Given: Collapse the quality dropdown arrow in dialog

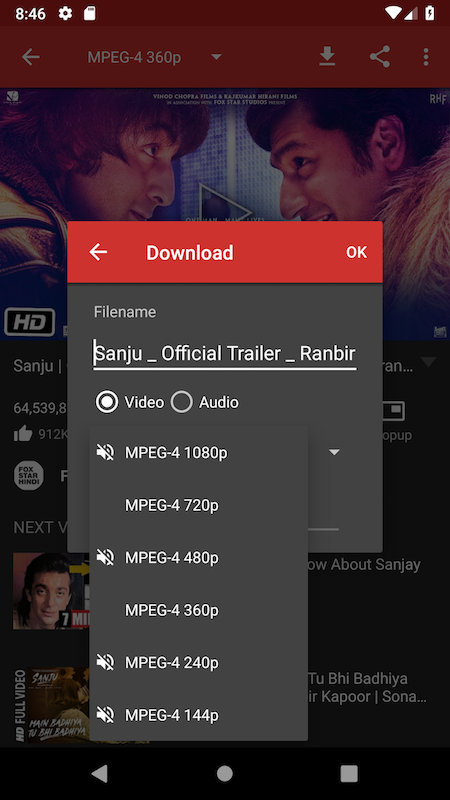Looking at the screenshot, I should pos(334,452).
